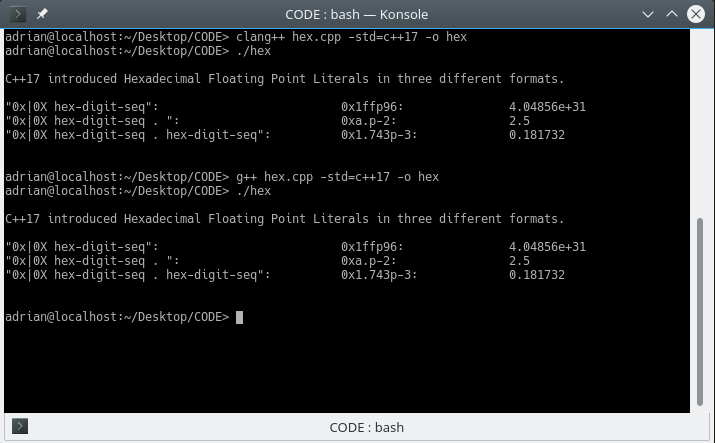Screen dimensions: 715x443
Task: Click first 4.04856e+31 output value
Action: click(547, 107)
